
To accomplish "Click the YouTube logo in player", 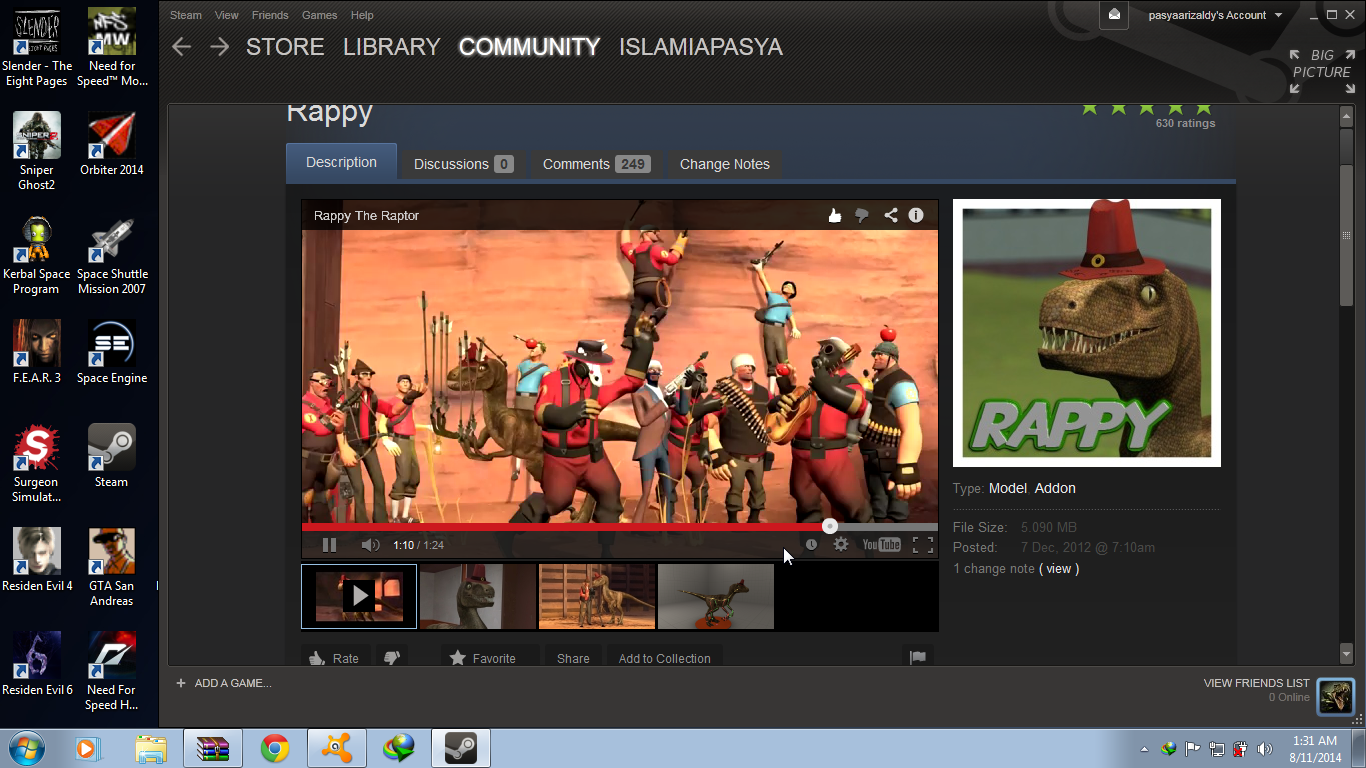I will tap(882, 545).
